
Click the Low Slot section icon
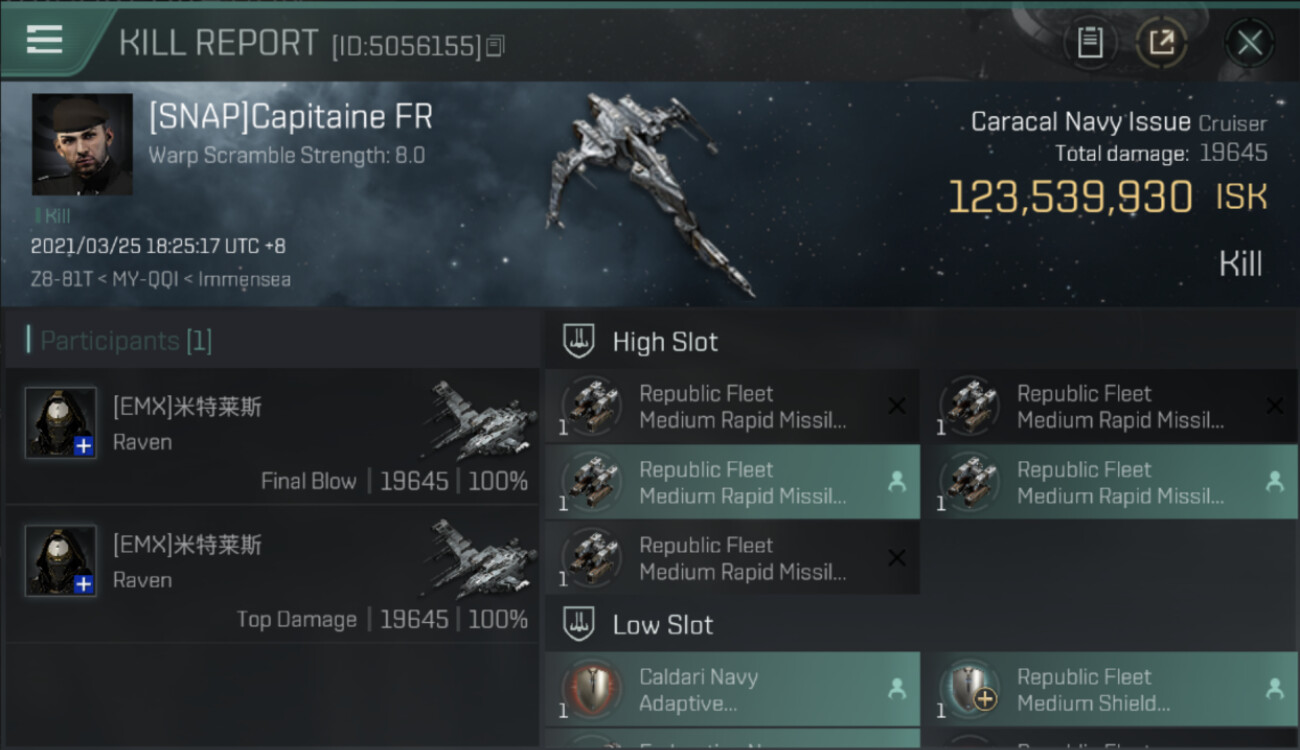[x=580, y=625]
